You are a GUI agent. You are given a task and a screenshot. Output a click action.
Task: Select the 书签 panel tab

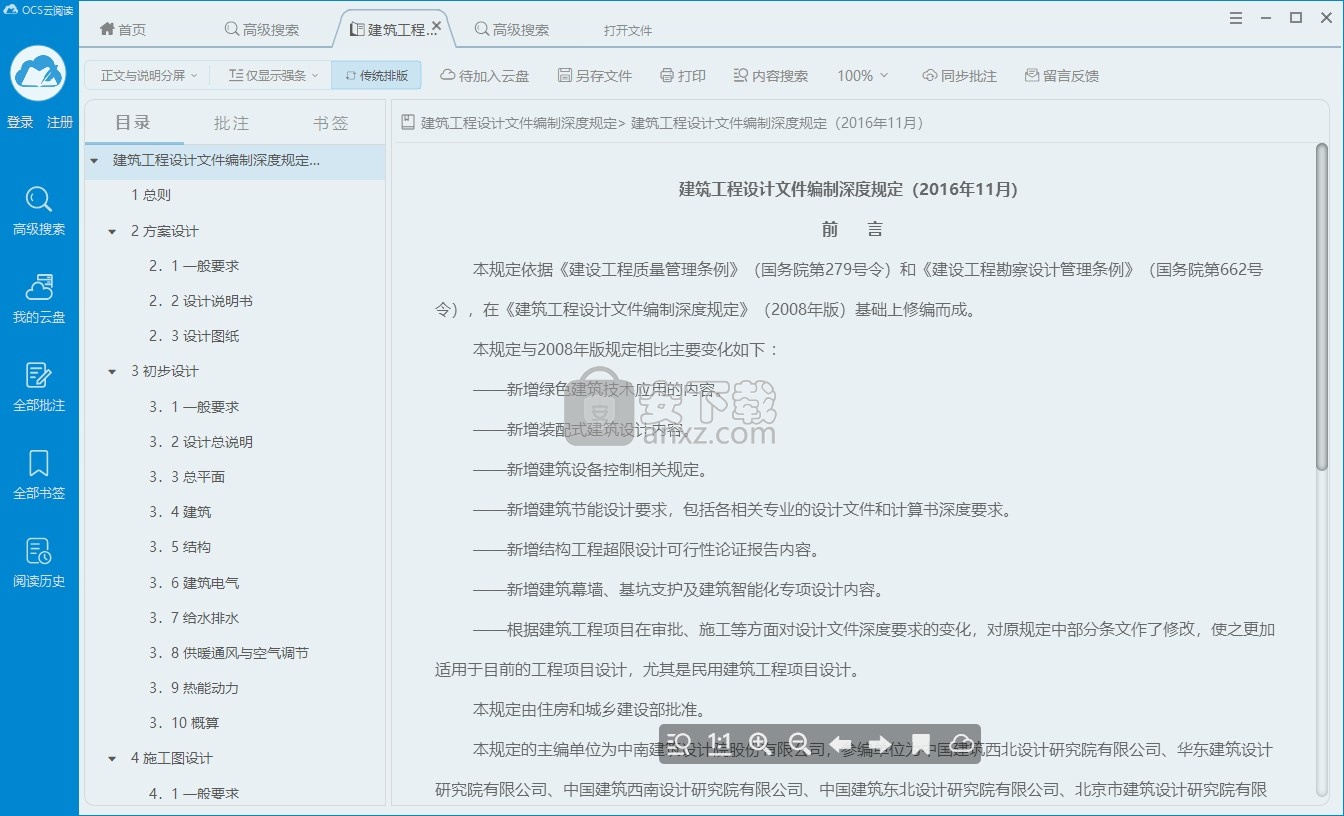331,123
